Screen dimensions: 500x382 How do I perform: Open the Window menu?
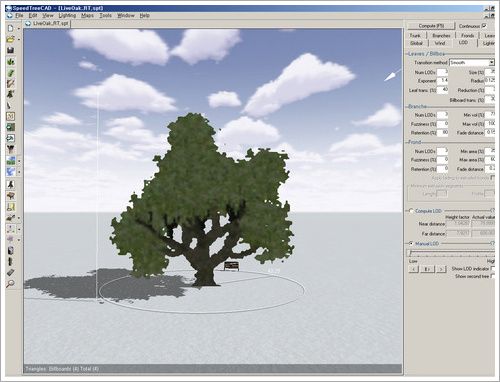(126, 15)
